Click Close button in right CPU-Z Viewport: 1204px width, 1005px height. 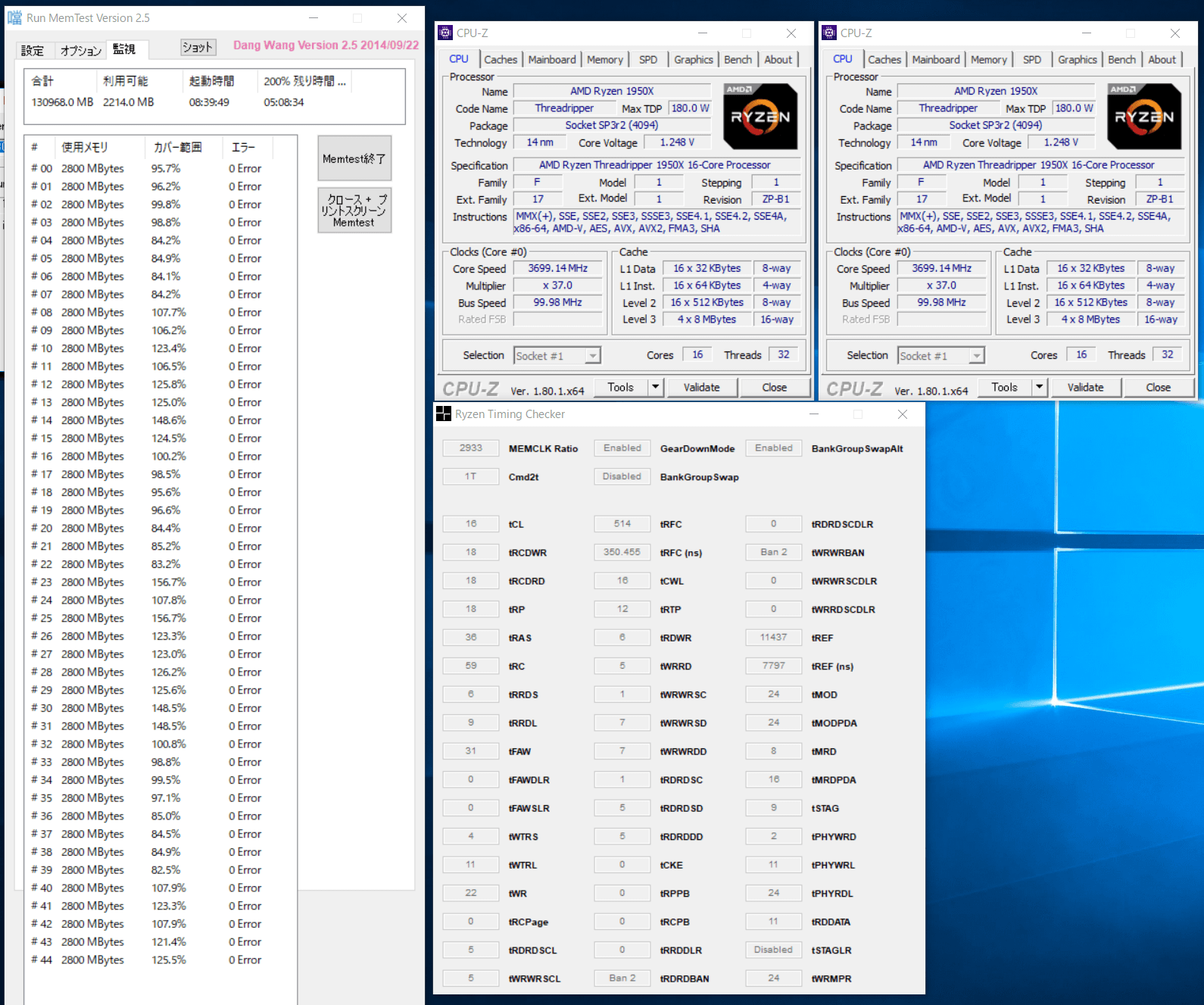pyautogui.click(x=1159, y=387)
